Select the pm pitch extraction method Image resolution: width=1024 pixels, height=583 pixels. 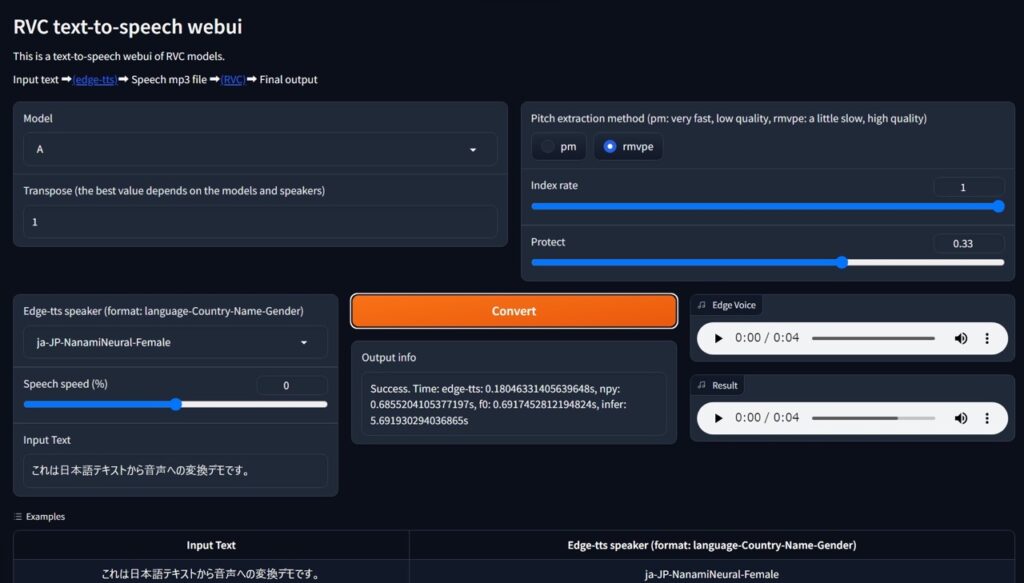click(x=559, y=146)
